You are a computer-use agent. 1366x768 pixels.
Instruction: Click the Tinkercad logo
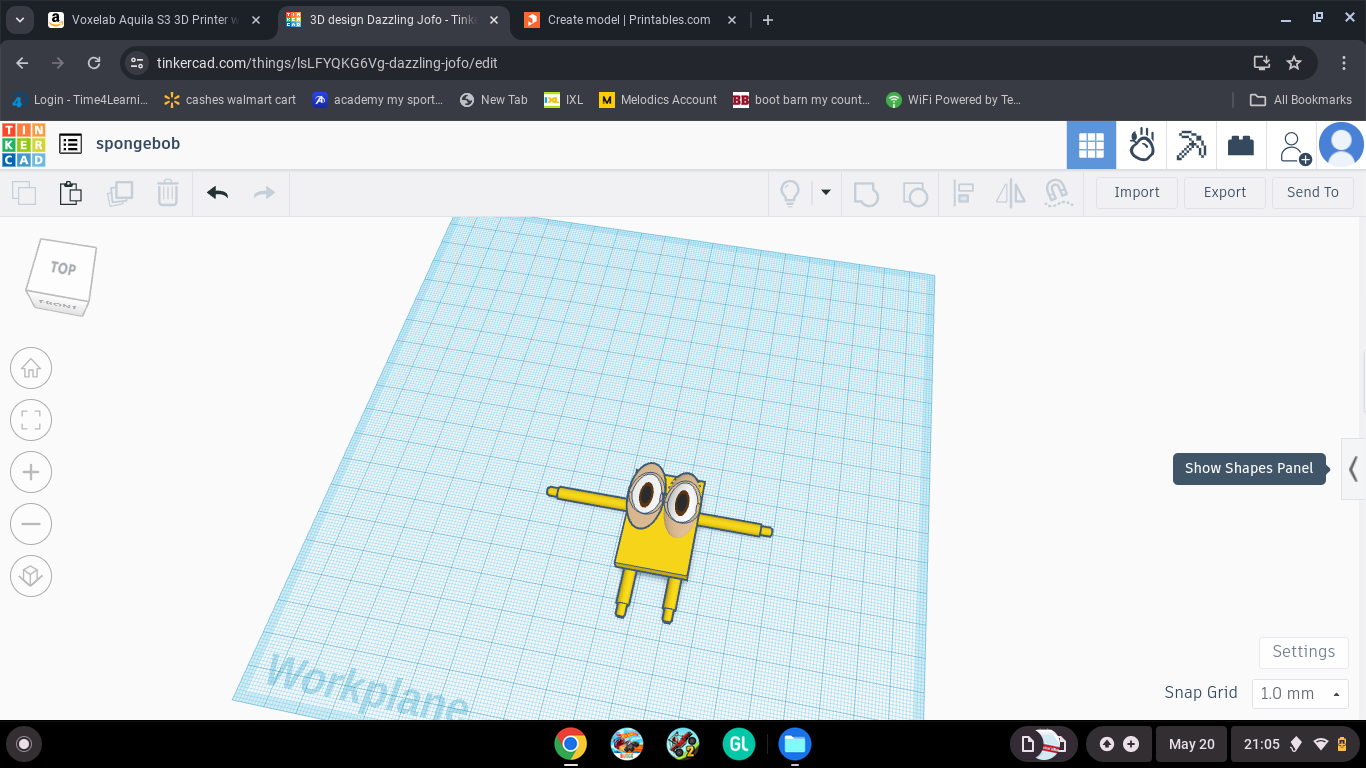[23, 145]
